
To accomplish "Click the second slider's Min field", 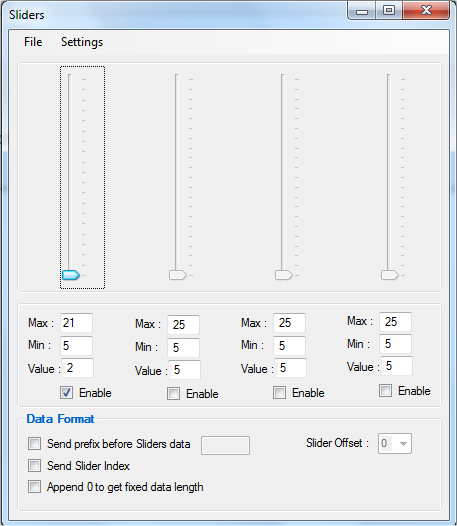I will pos(184,348).
